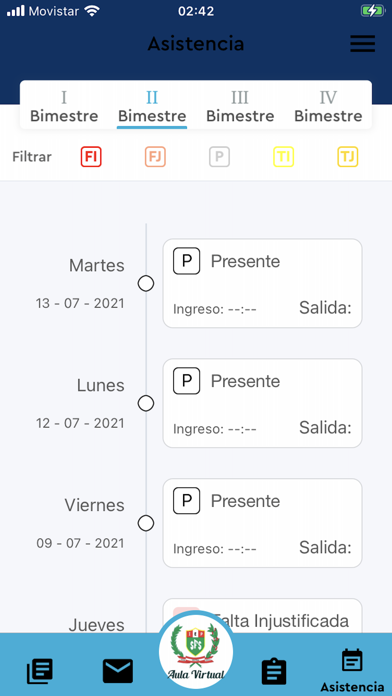This screenshot has height=696, width=392.
Task: Toggle the FJ filter
Action: (x=155, y=157)
